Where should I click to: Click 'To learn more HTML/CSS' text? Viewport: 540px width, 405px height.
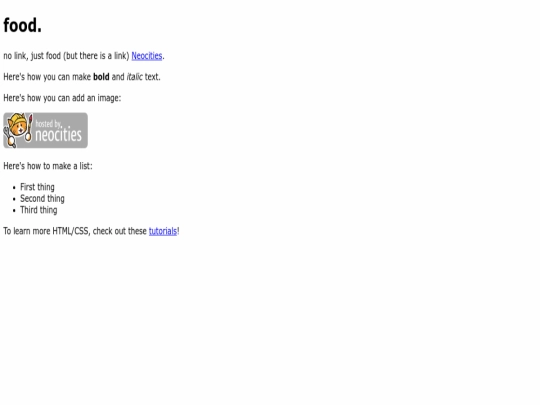tap(46, 231)
